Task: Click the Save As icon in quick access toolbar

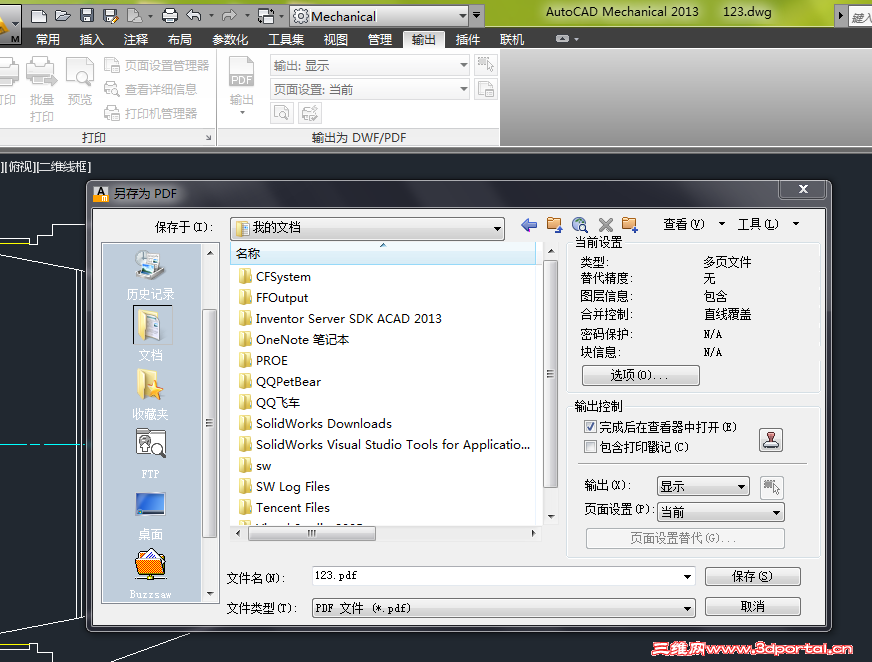Action: (x=111, y=16)
